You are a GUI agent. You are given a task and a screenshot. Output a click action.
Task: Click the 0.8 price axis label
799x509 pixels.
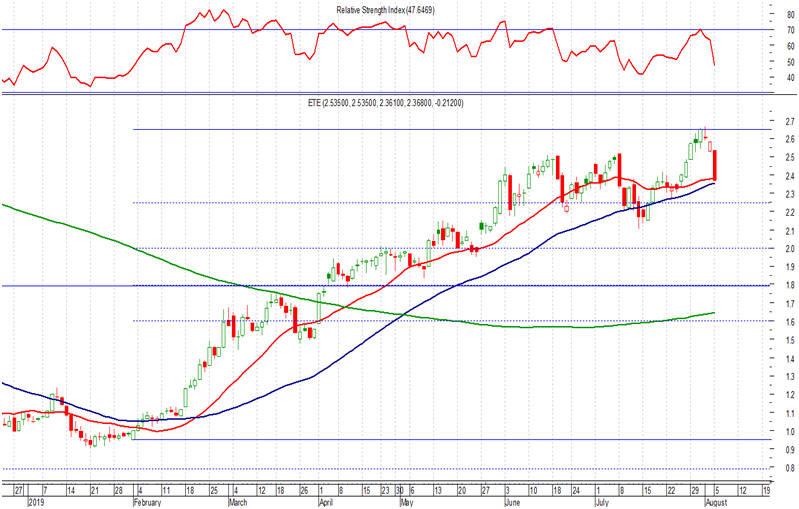[x=790, y=468]
